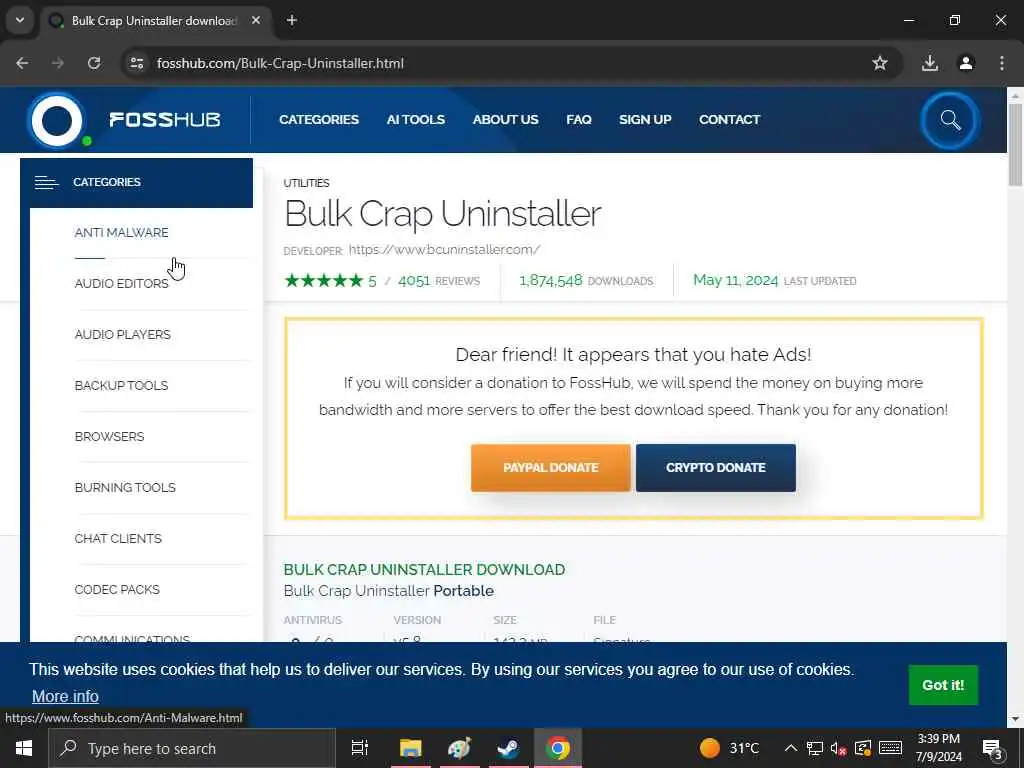Viewport: 1024px width, 768px height.
Task: Select AUDIO EDITORS category
Action: tap(121, 283)
